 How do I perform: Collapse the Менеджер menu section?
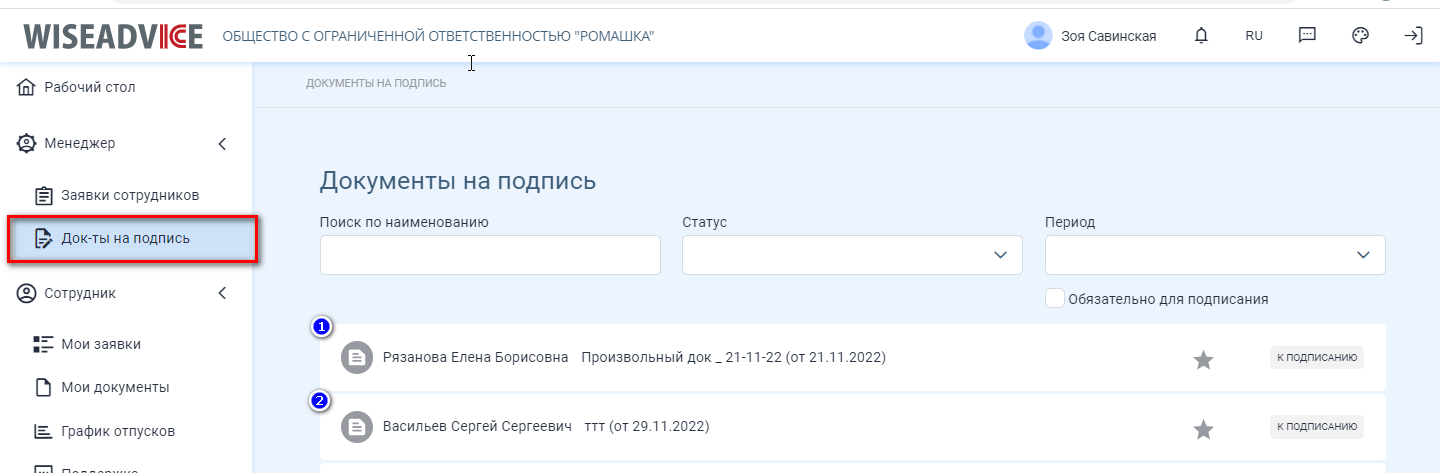(222, 144)
